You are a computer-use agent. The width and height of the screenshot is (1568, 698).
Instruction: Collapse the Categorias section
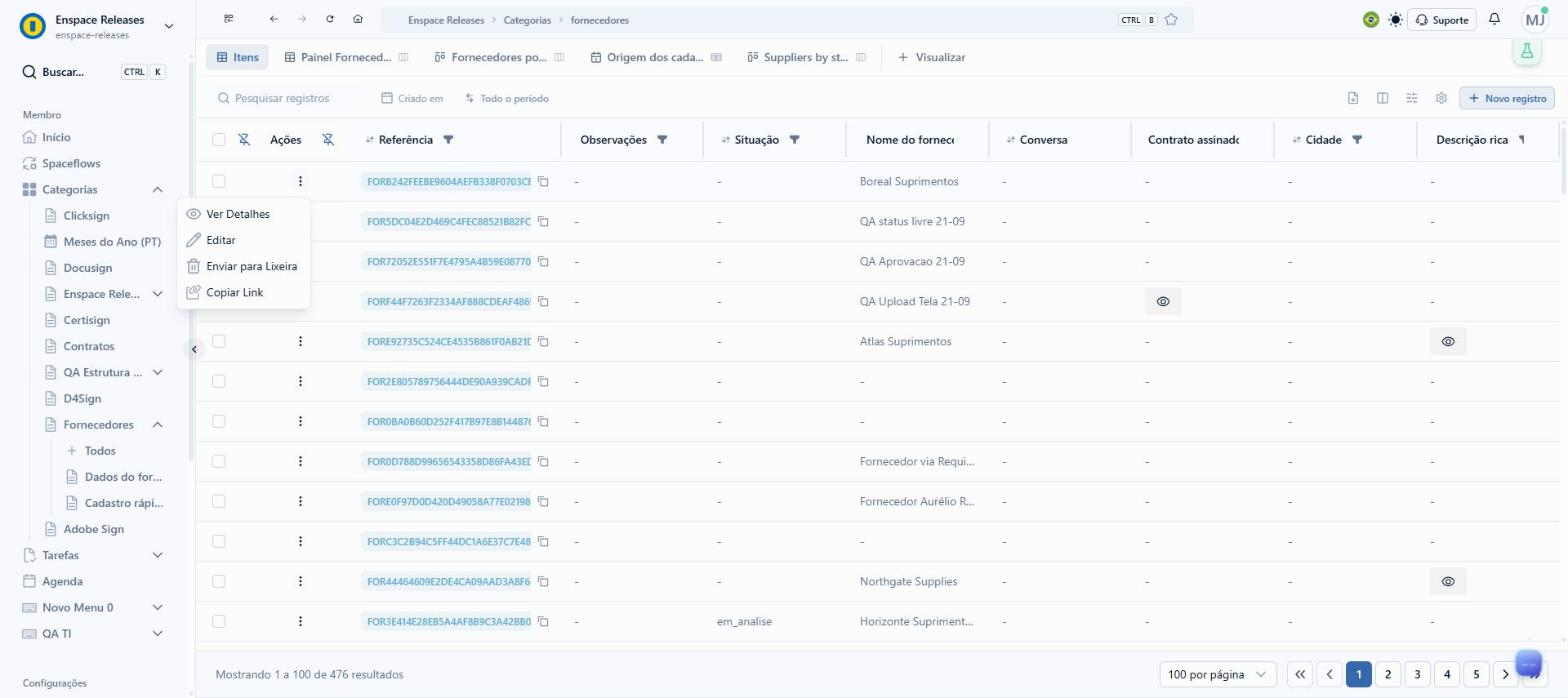click(x=157, y=190)
